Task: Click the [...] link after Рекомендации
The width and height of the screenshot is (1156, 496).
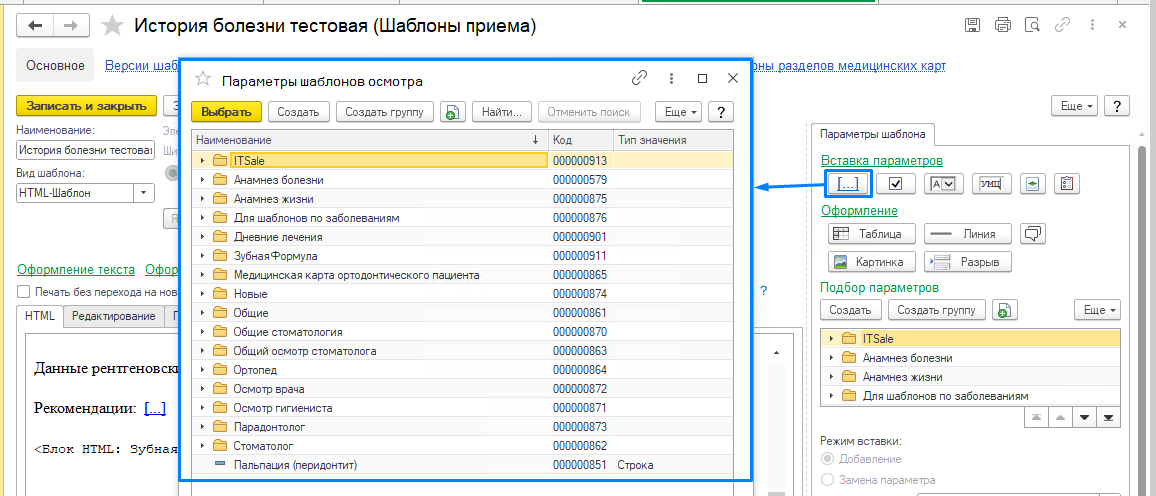Action: pos(155,408)
